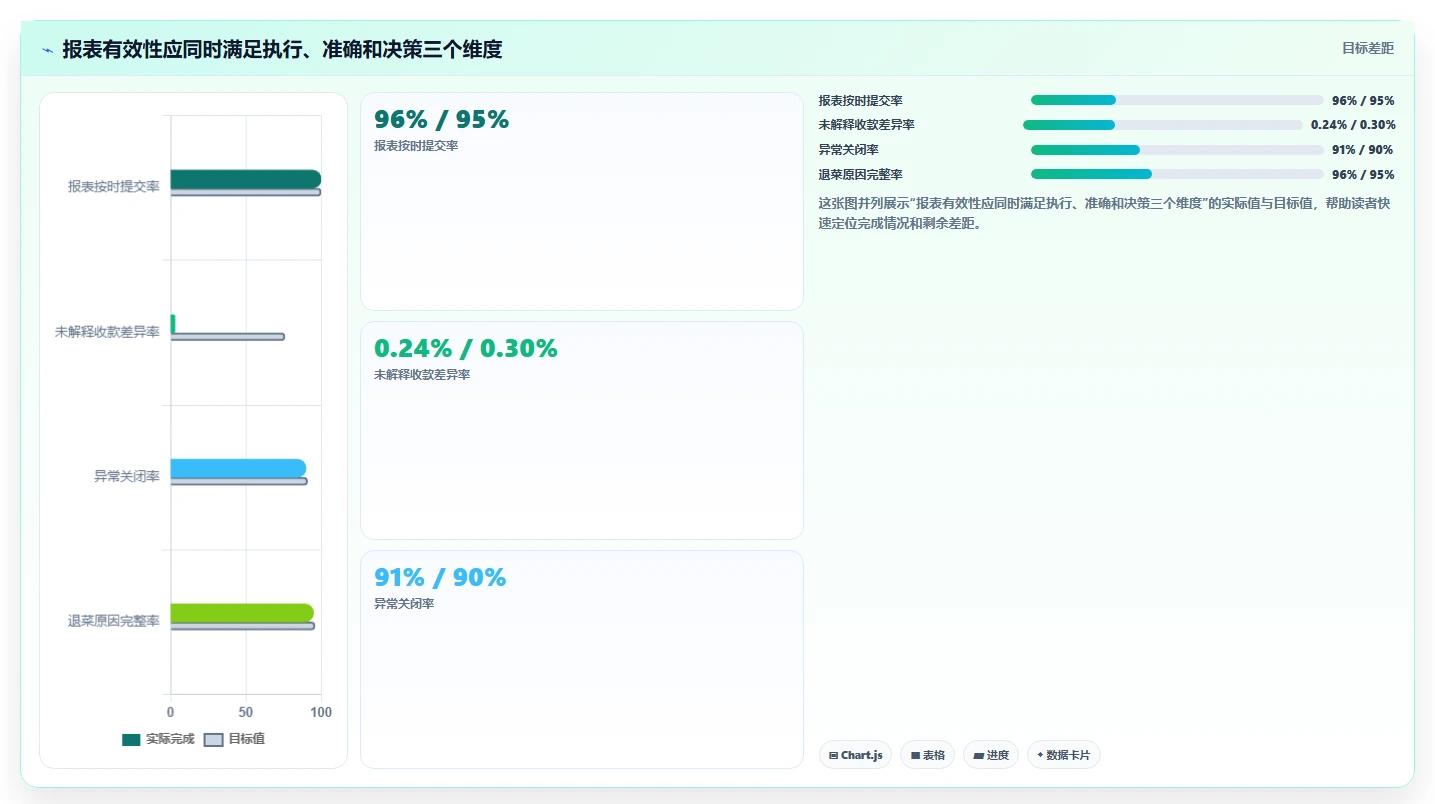Click the title 报表有效性应同时满足执行、准确和决策三个维度

pyautogui.click(x=282, y=49)
